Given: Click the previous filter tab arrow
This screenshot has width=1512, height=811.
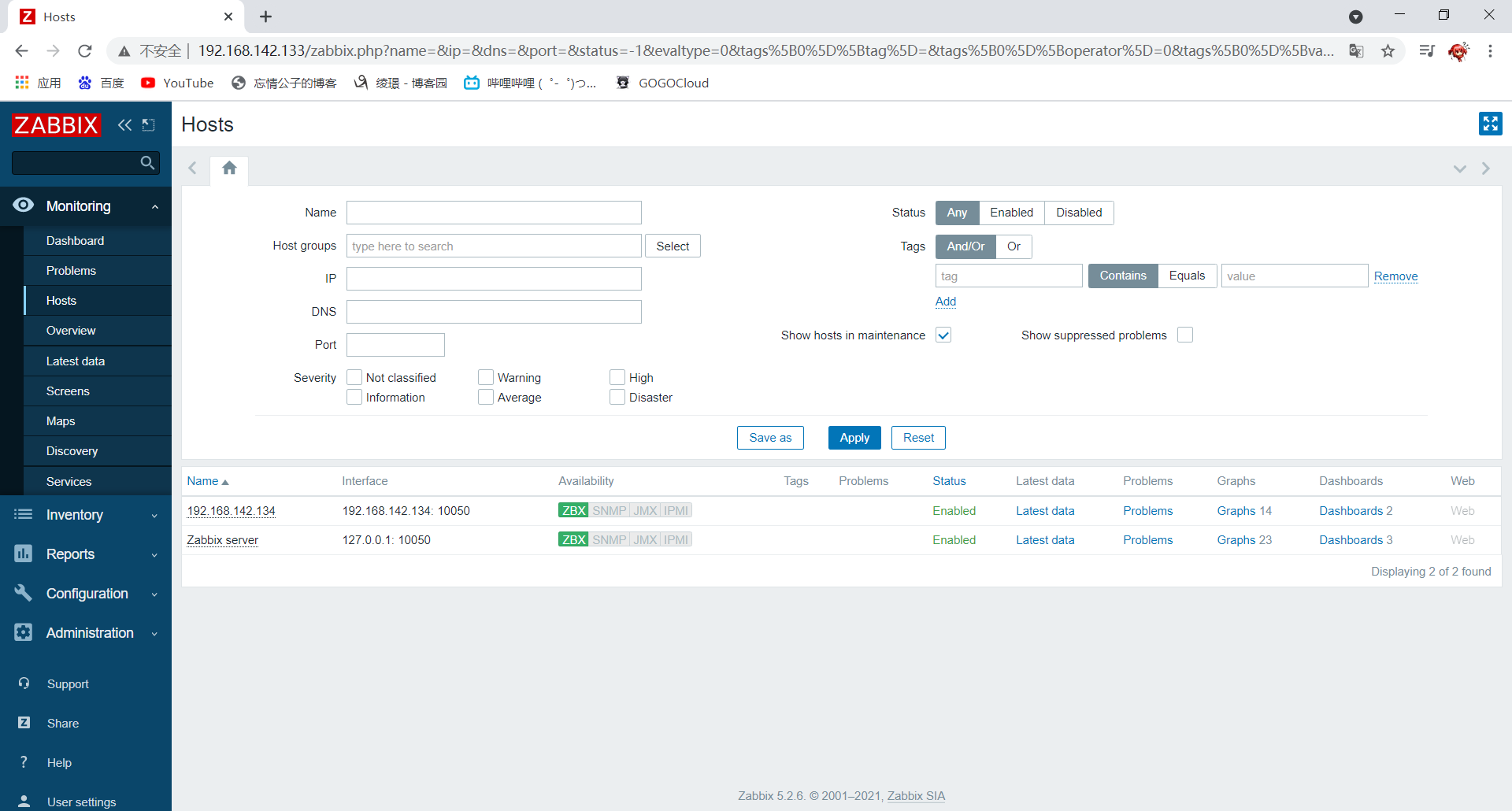Looking at the screenshot, I should (192, 168).
